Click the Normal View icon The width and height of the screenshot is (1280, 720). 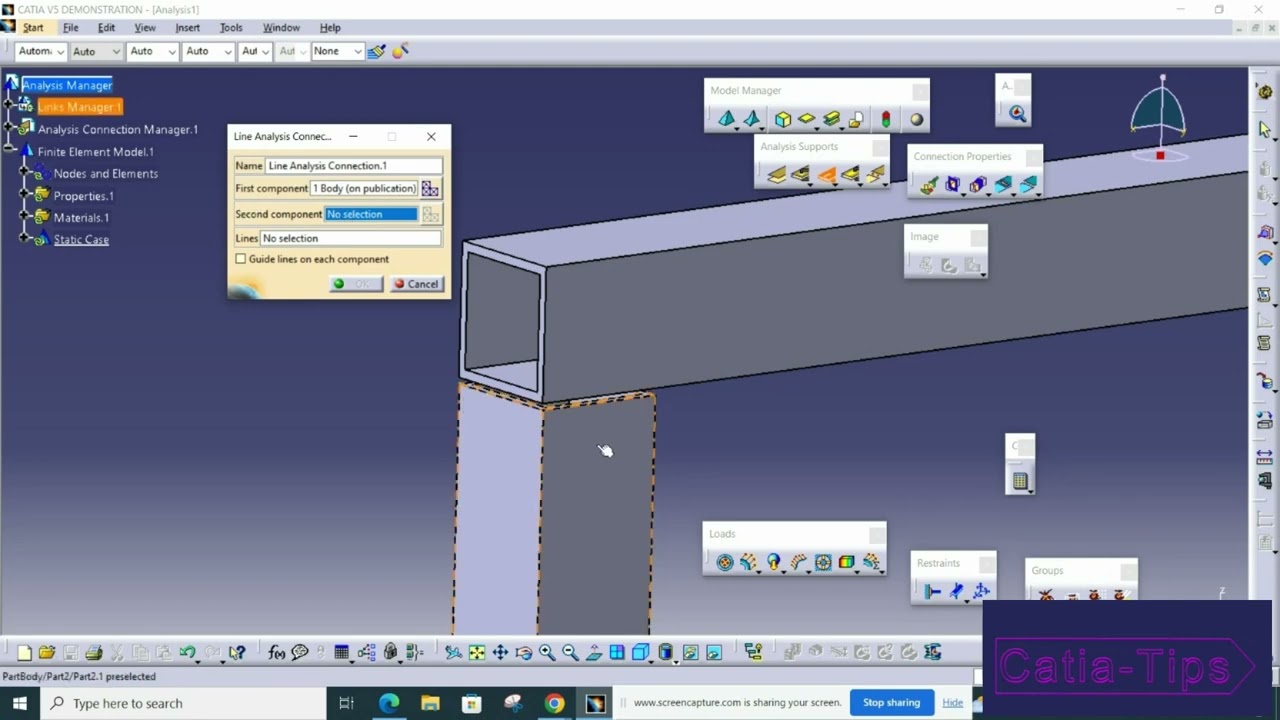594,653
